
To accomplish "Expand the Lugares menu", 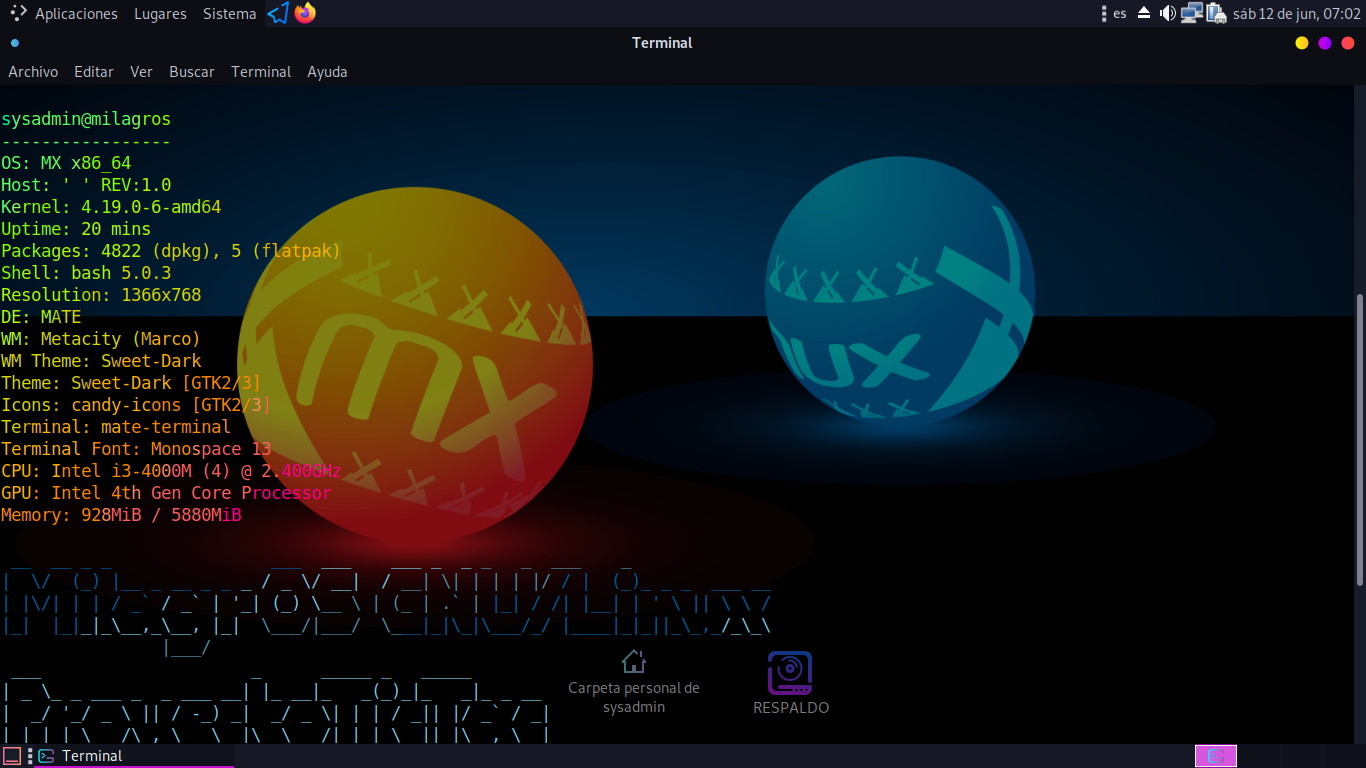I will (x=160, y=13).
